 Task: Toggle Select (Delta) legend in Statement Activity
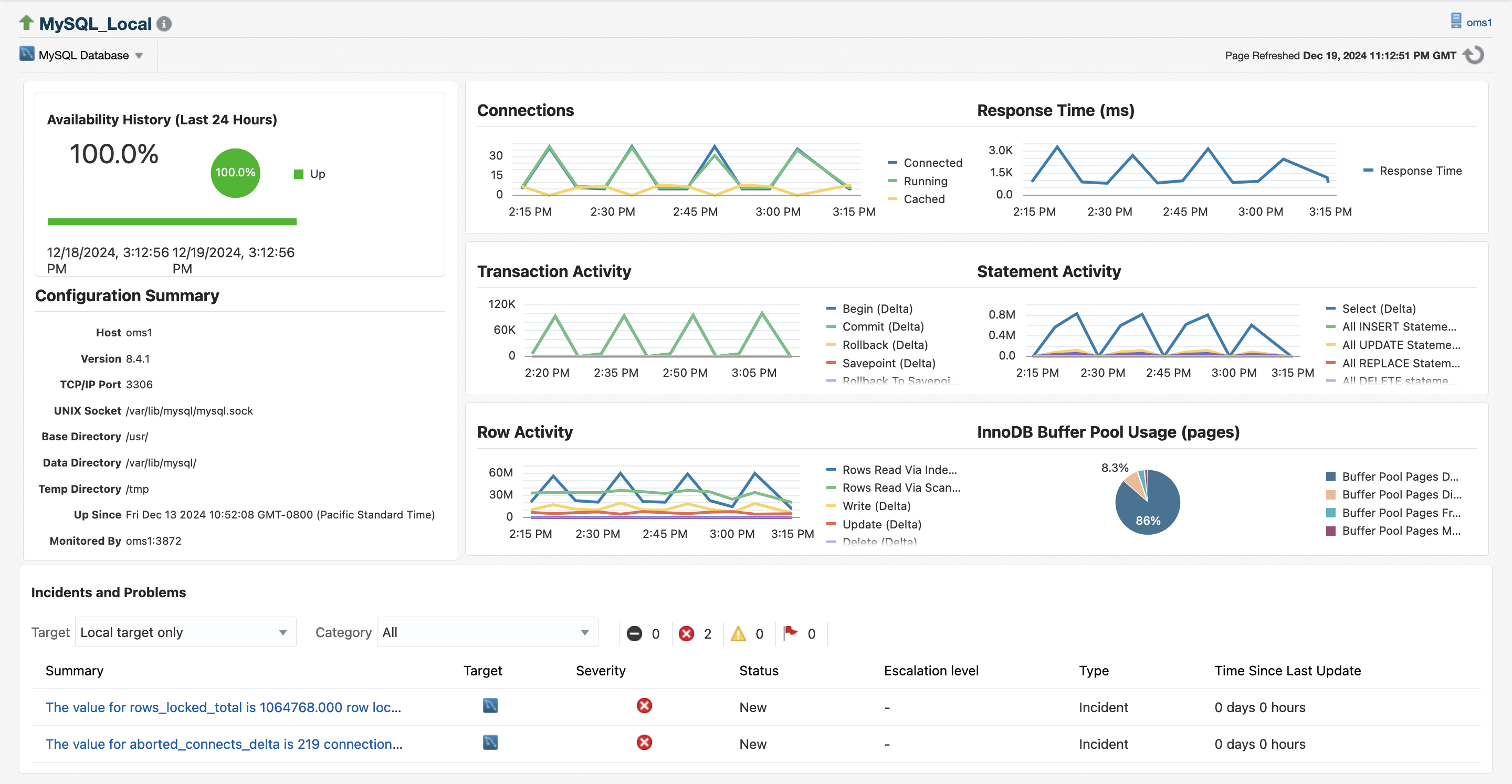coord(1378,309)
